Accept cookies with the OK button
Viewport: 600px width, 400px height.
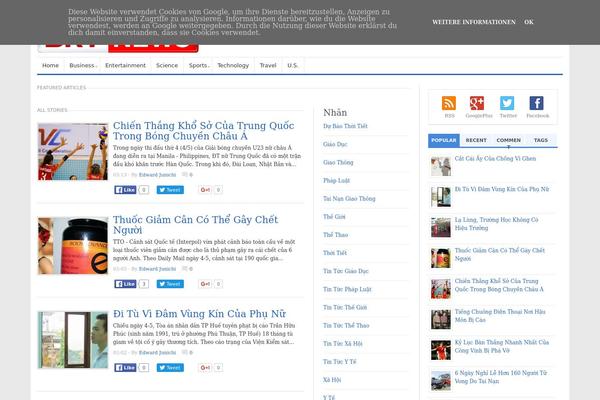(529, 22)
